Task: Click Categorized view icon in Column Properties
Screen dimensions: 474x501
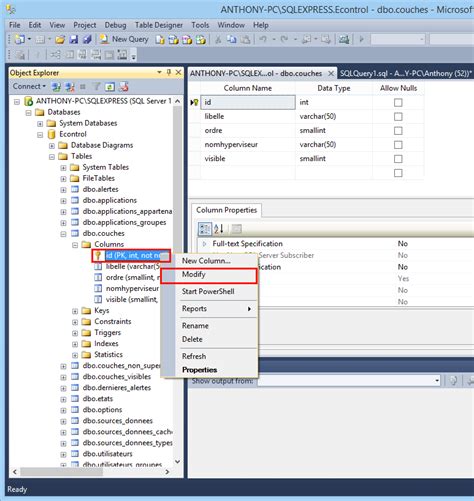Action: click(205, 229)
